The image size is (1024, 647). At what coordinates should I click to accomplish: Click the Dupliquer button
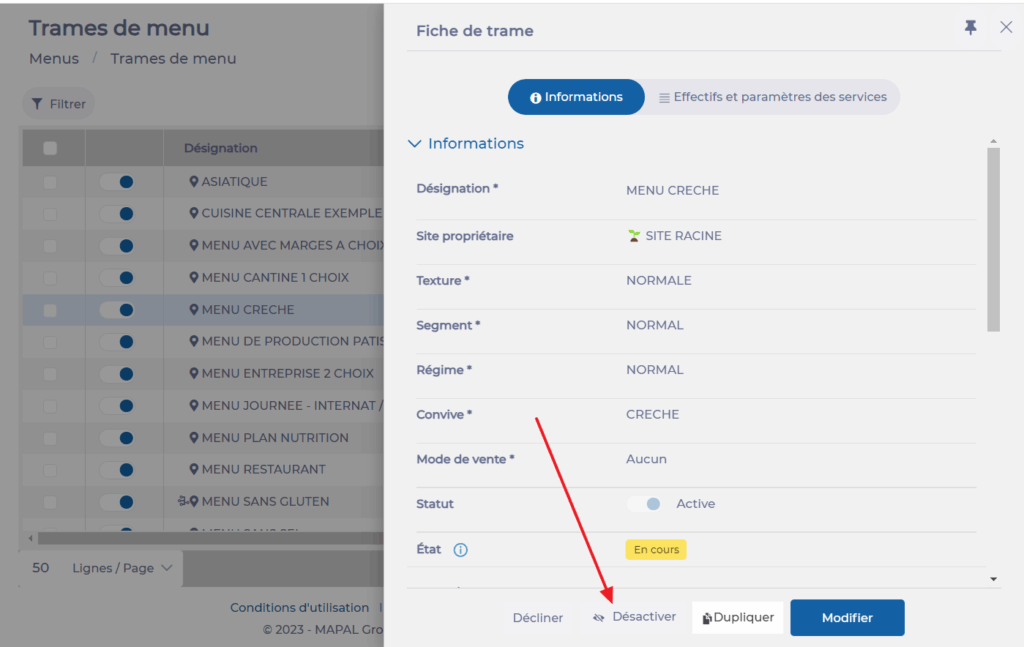(738, 618)
